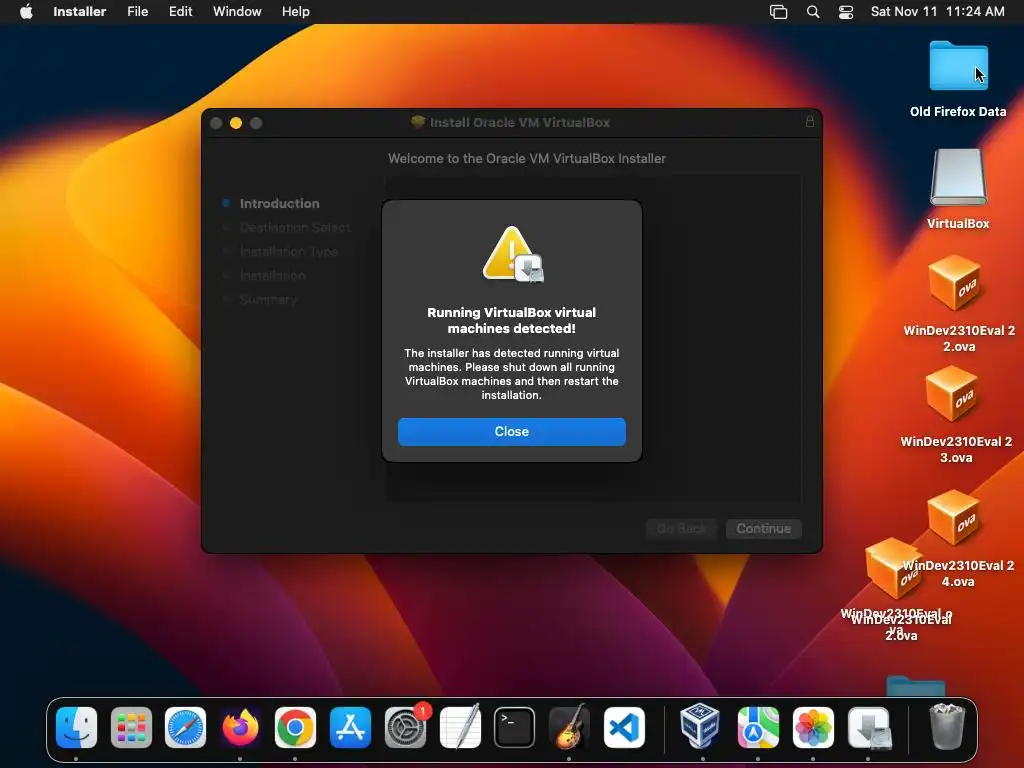This screenshot has width=1024, height=768.
Task: Click the Stage Manager icon in menu bar
Action: pyautogui.click(x=778, y=12)
